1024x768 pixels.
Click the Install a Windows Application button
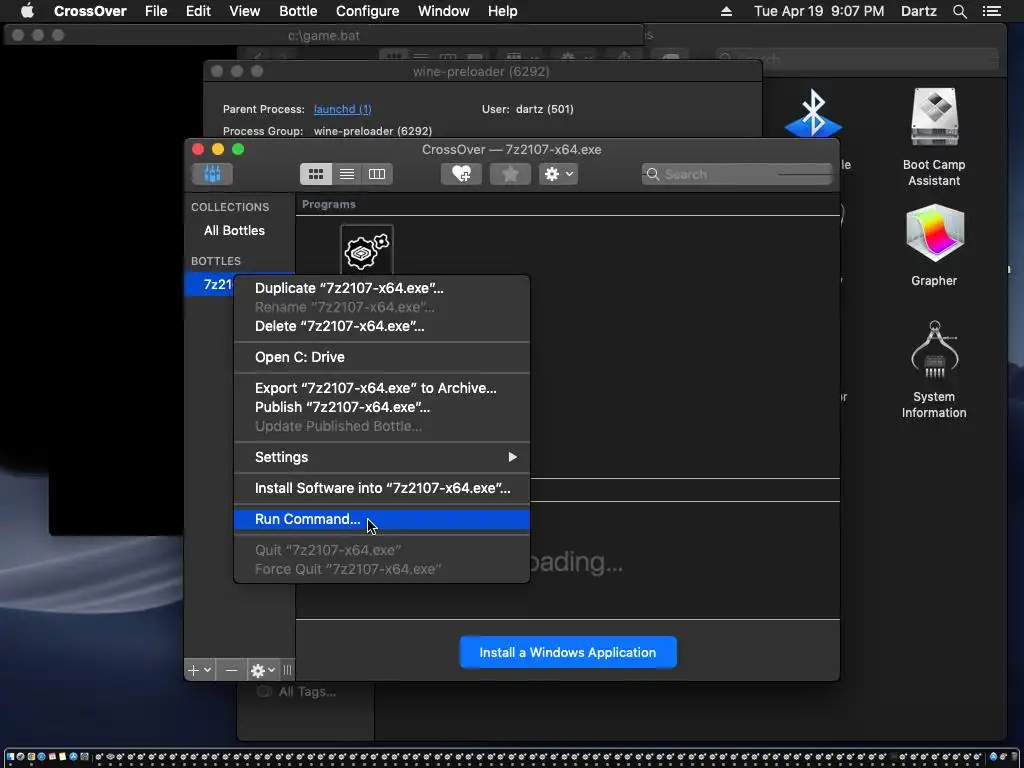[568, 652]
